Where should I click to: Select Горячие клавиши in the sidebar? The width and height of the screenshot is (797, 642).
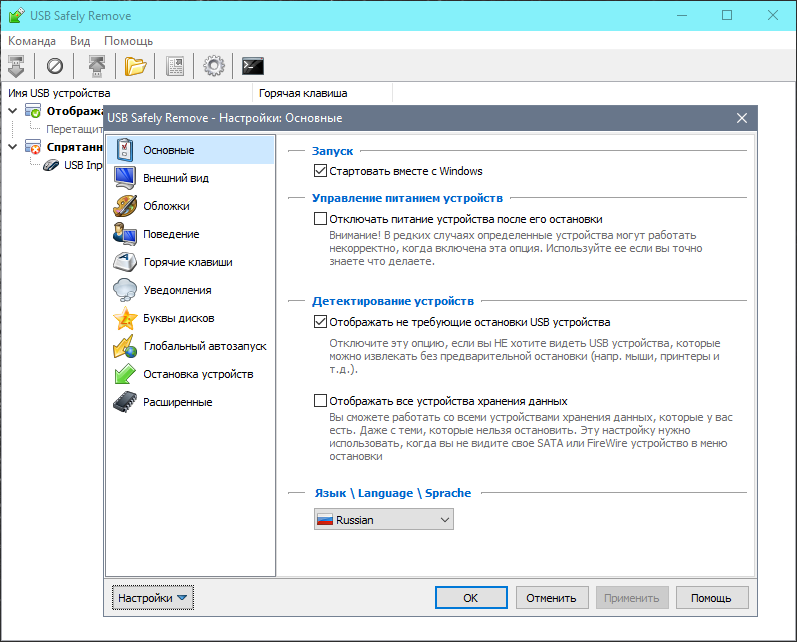(187, 262)
